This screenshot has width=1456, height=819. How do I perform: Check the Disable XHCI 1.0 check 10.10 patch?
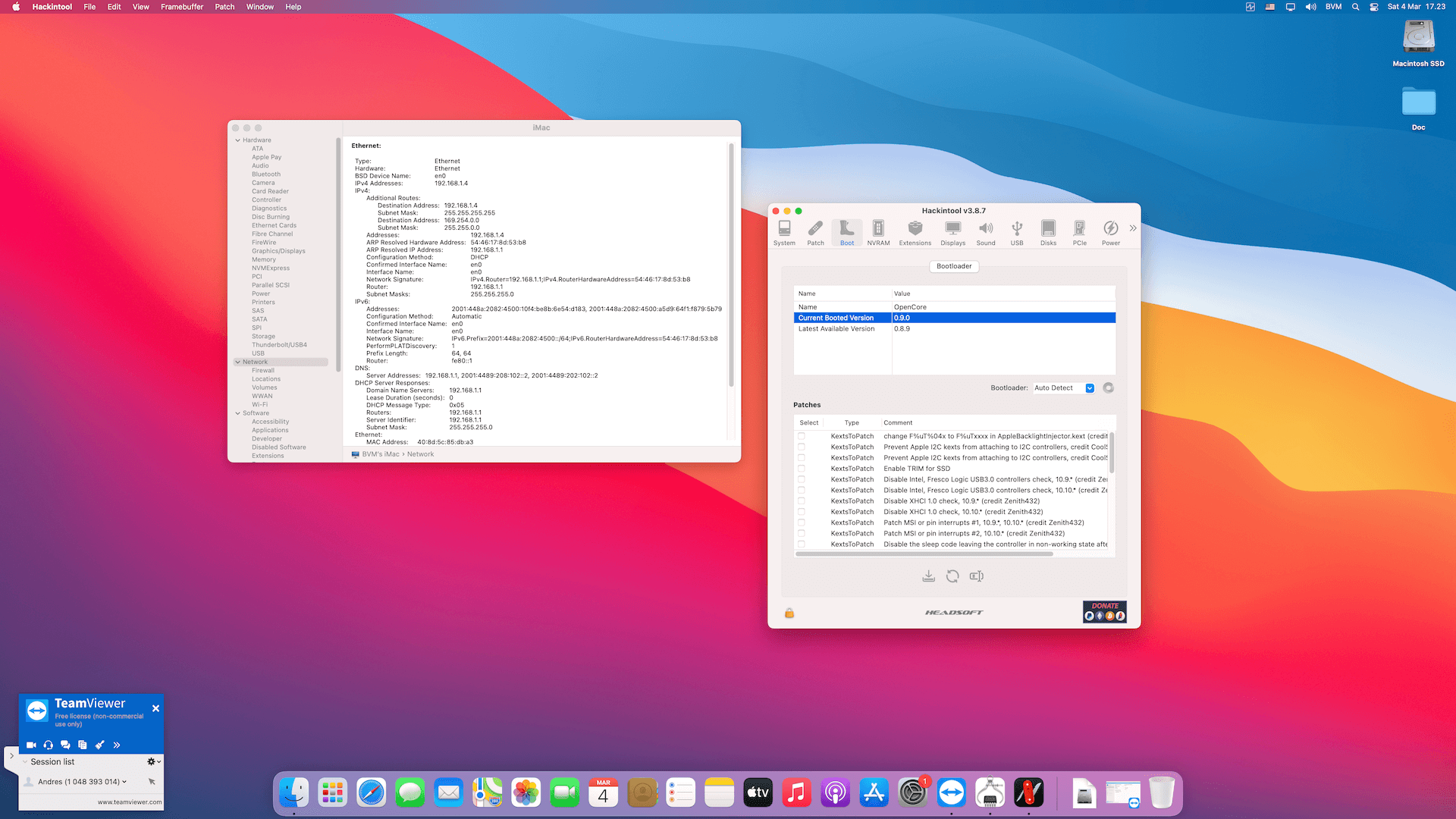tap(802, 512)
